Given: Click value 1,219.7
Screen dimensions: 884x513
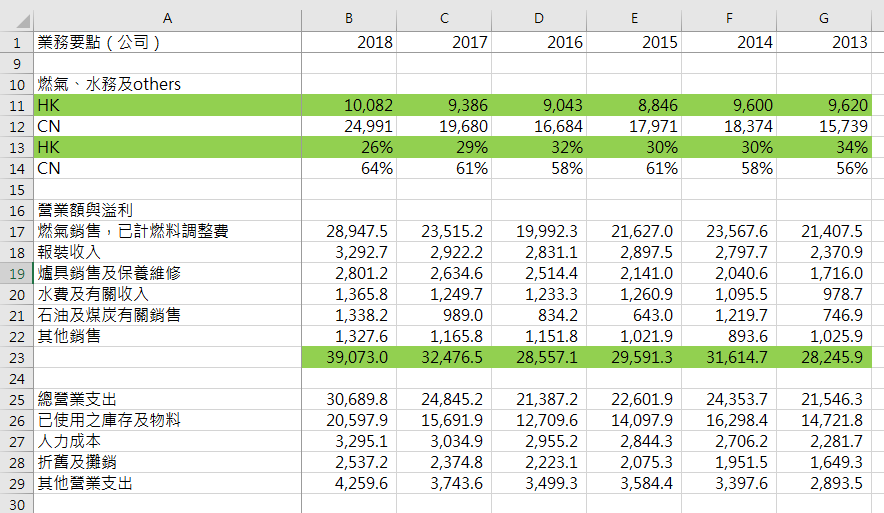Looking at the screenshot, I should click(x=729, y=315).
